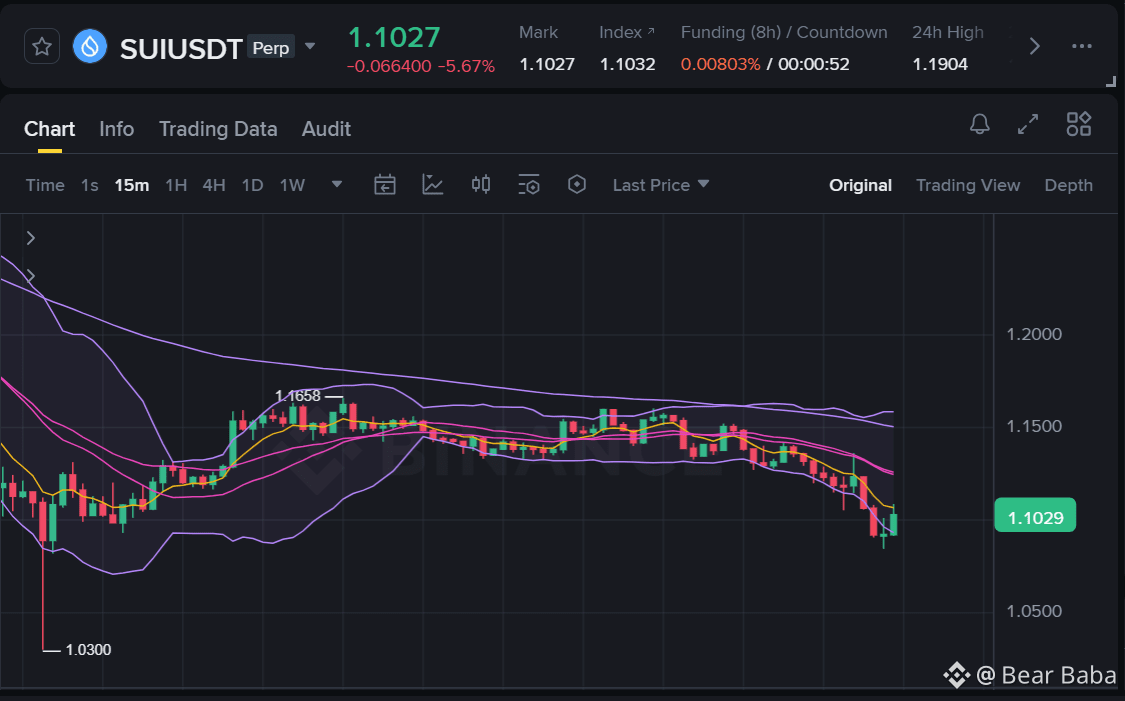Image resolution: width=1125 pixels, height=701 pixels.
Task: Select the 1s interval
Action: tap(90, 185)
